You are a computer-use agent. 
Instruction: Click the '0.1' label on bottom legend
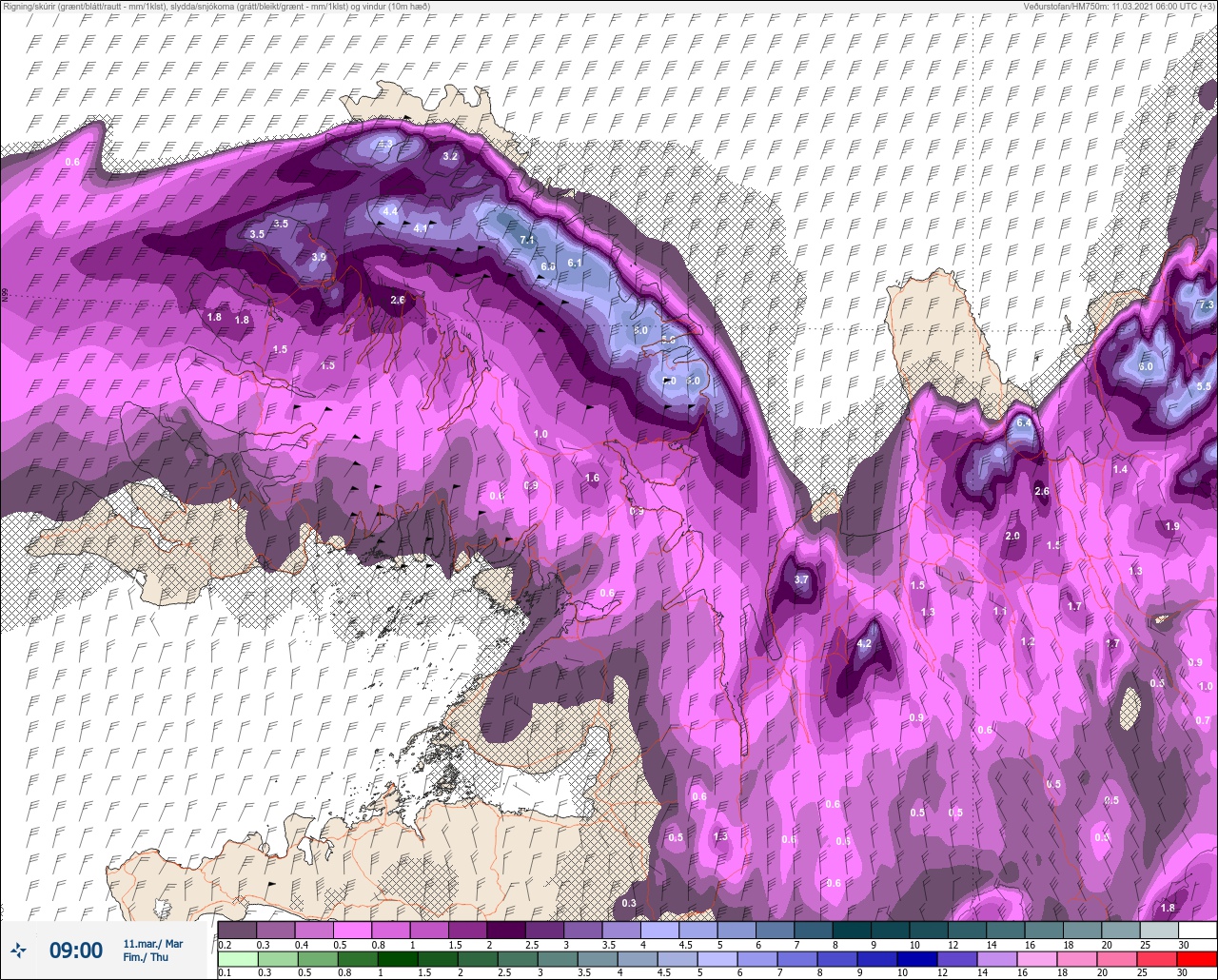pos(225,972)
